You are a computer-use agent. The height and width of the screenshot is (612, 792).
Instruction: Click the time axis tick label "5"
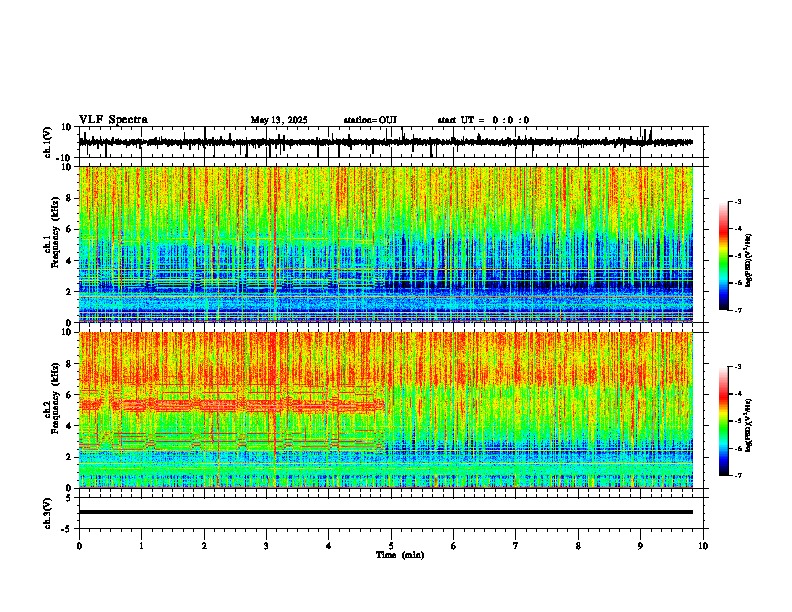point(391,546)
